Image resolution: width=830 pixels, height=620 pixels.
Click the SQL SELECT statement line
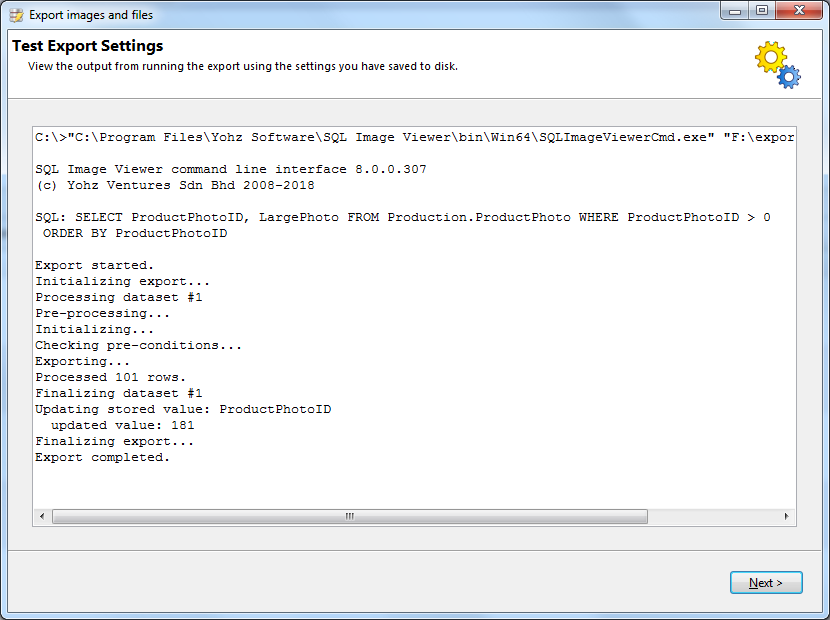tap(402, 217)
